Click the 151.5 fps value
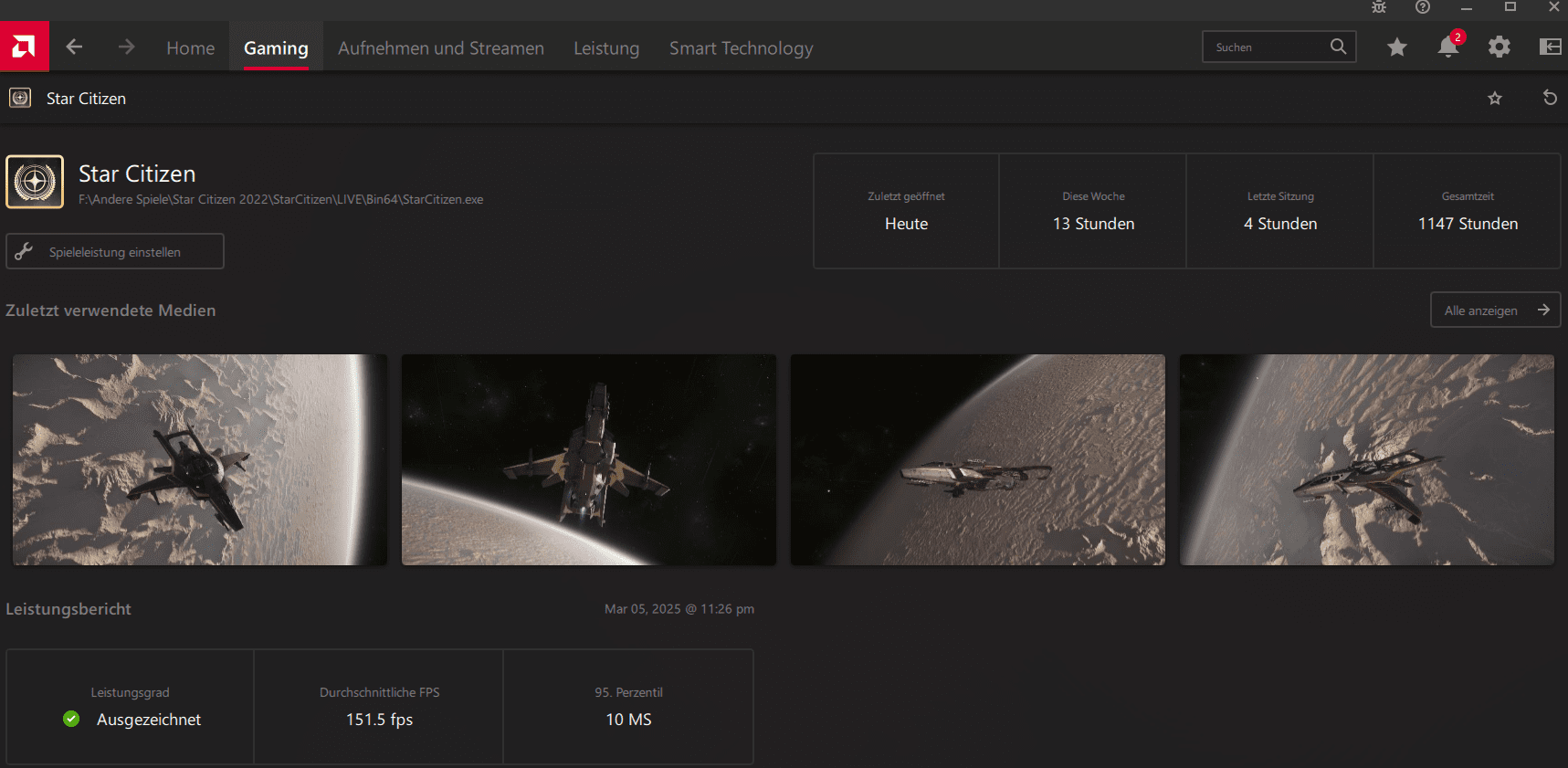The height and width of the screenshot is (768, 1568). click(x=379, y=720)
